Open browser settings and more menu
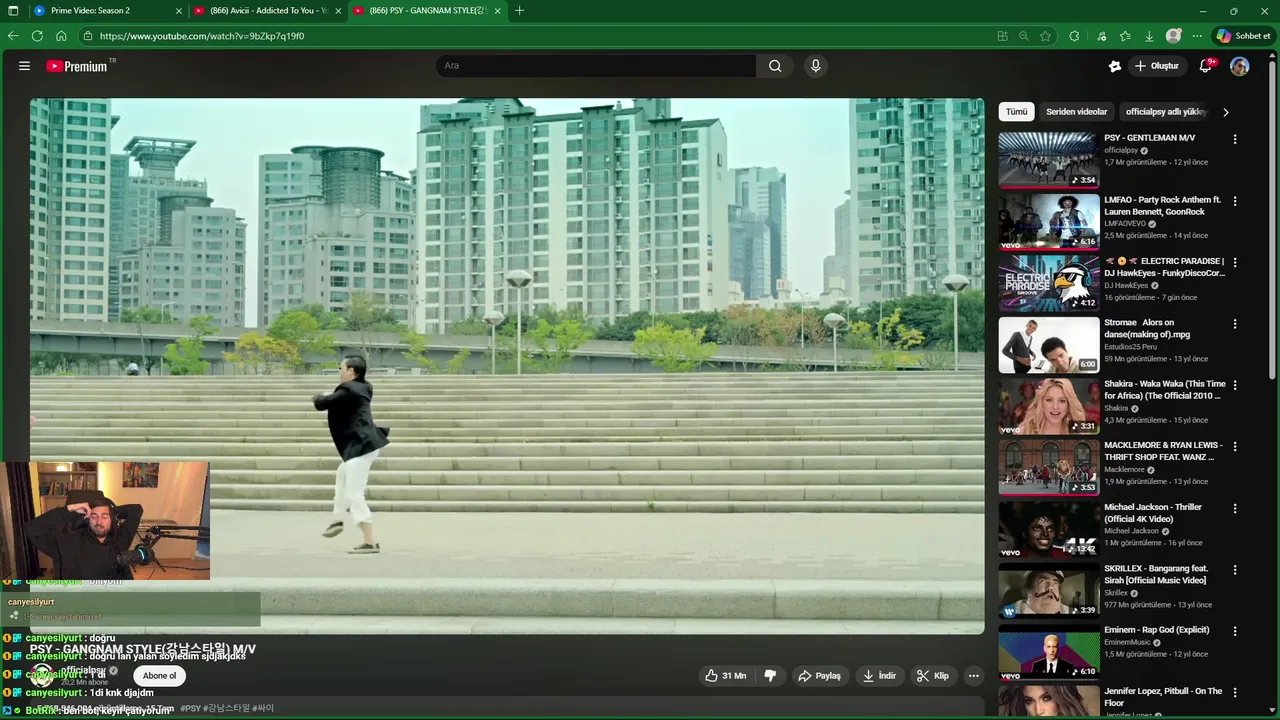This screenshot has height=720, width=1280. click(x=1197, y=36)
